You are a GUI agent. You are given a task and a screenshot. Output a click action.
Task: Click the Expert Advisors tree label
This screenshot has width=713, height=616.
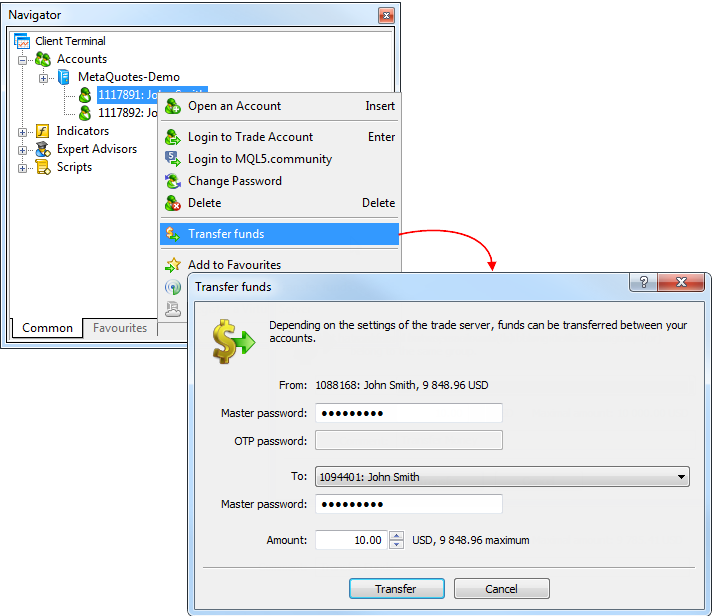(x=97, y=149)
